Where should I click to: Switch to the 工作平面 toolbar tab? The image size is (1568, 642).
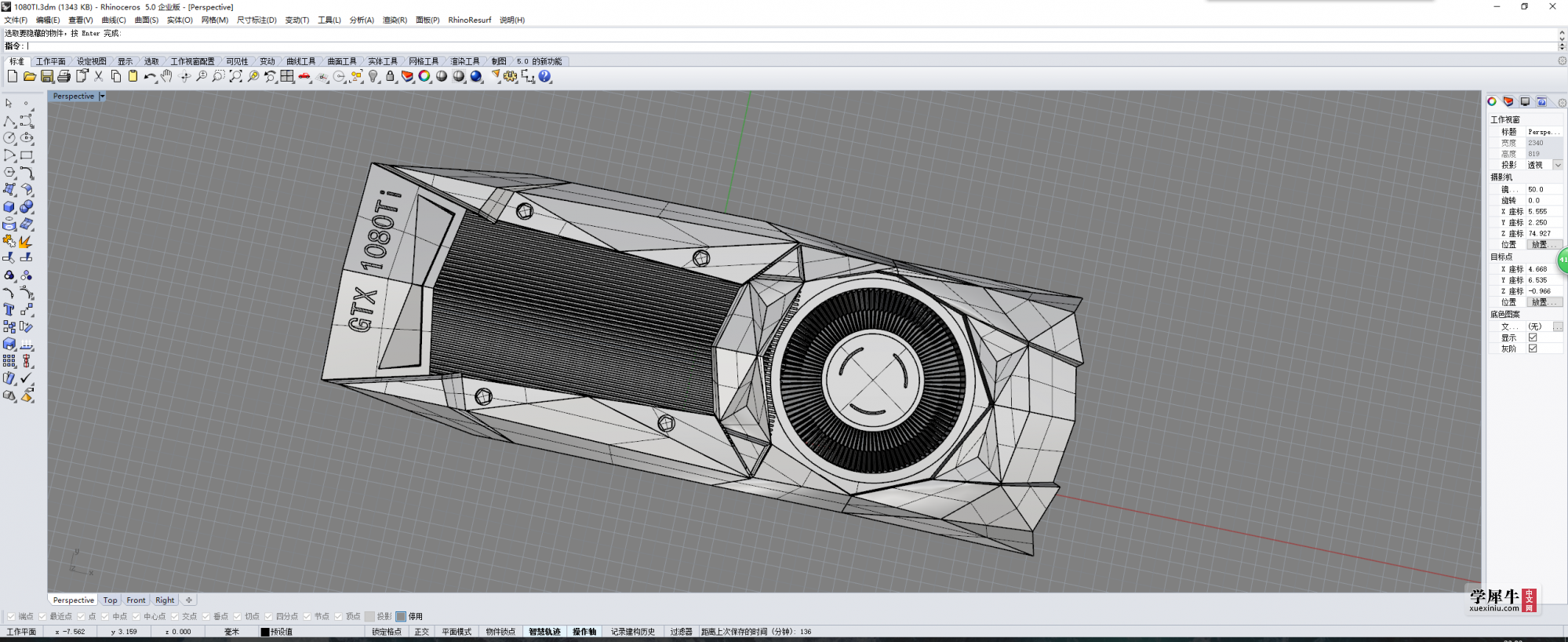click(51, 61)
